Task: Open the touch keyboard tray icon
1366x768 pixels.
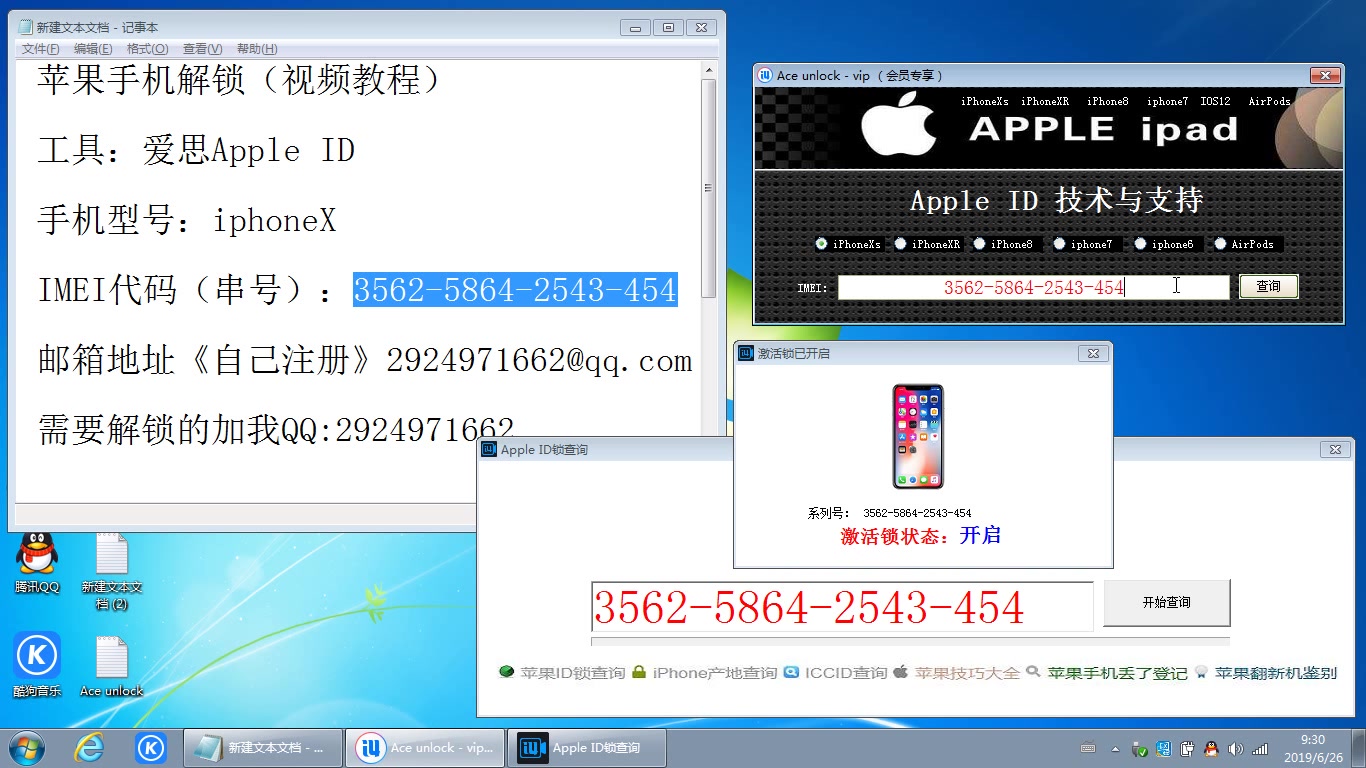Action: tap(1088, 749)
